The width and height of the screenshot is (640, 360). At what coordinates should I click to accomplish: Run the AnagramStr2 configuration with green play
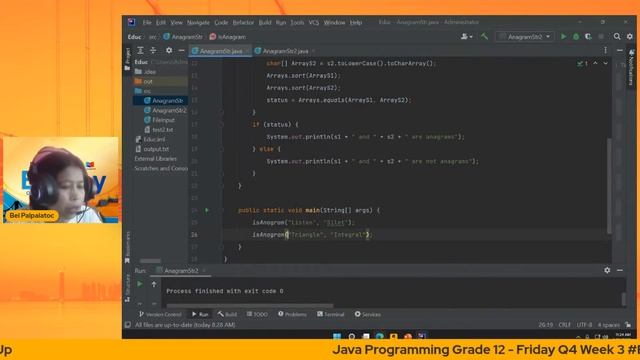coord(564,36)
